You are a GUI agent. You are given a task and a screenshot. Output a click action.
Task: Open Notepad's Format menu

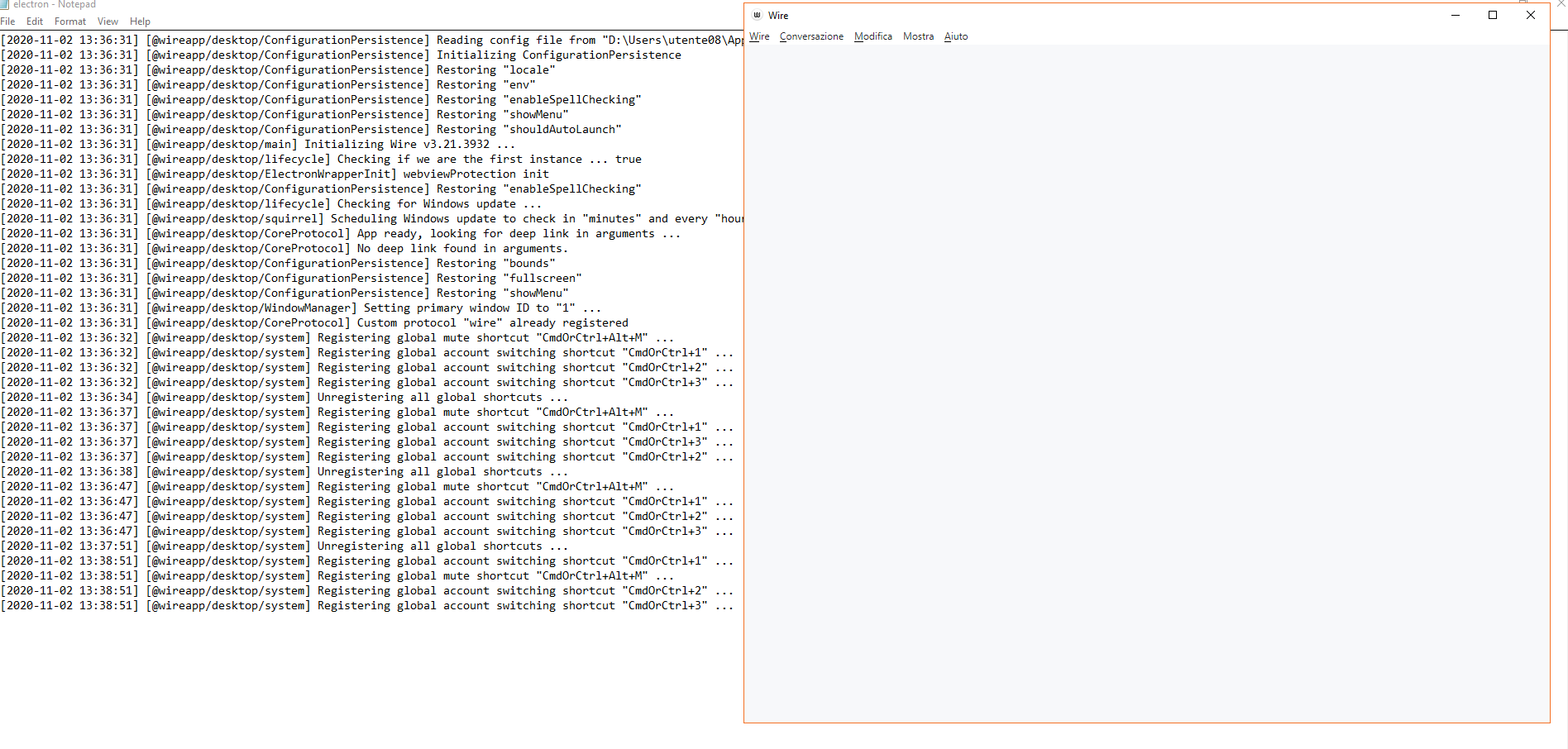[70, 21]
